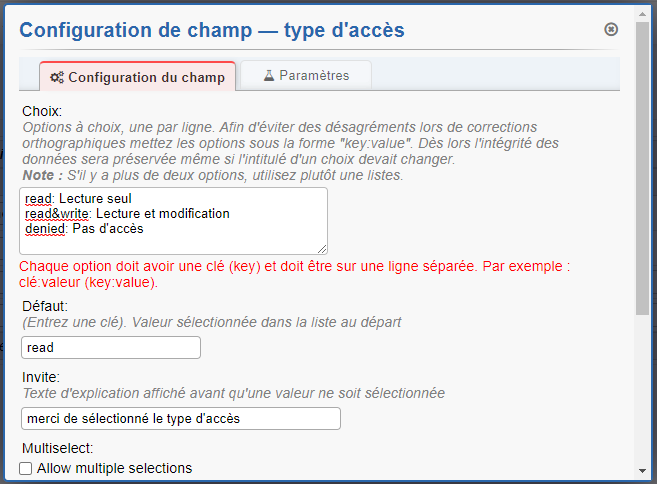Screen dimensions: 657x484
Task: Click the resize handle of Choix textarea
Action: click(321, 247)
